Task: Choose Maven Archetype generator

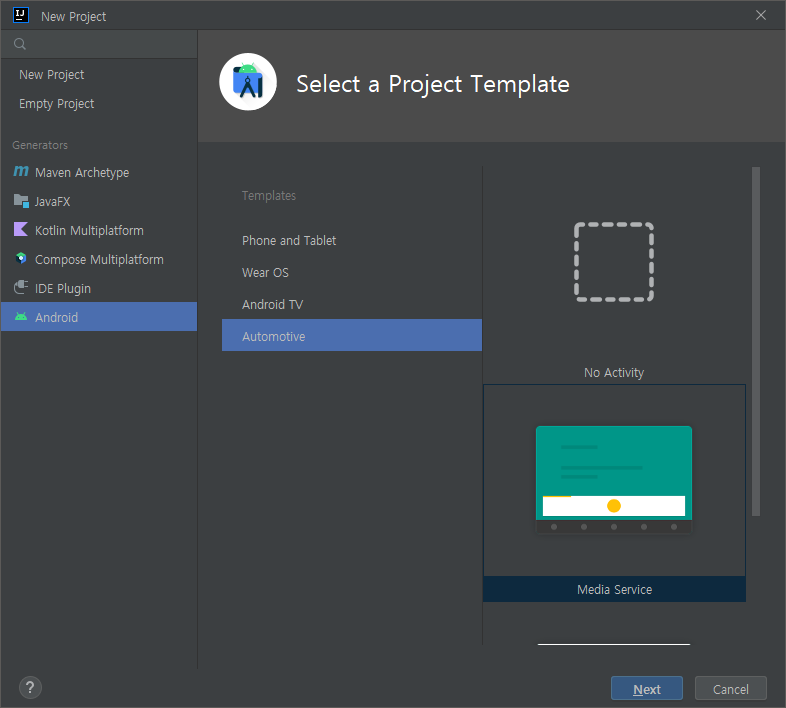Action: [x=99, y=172]
